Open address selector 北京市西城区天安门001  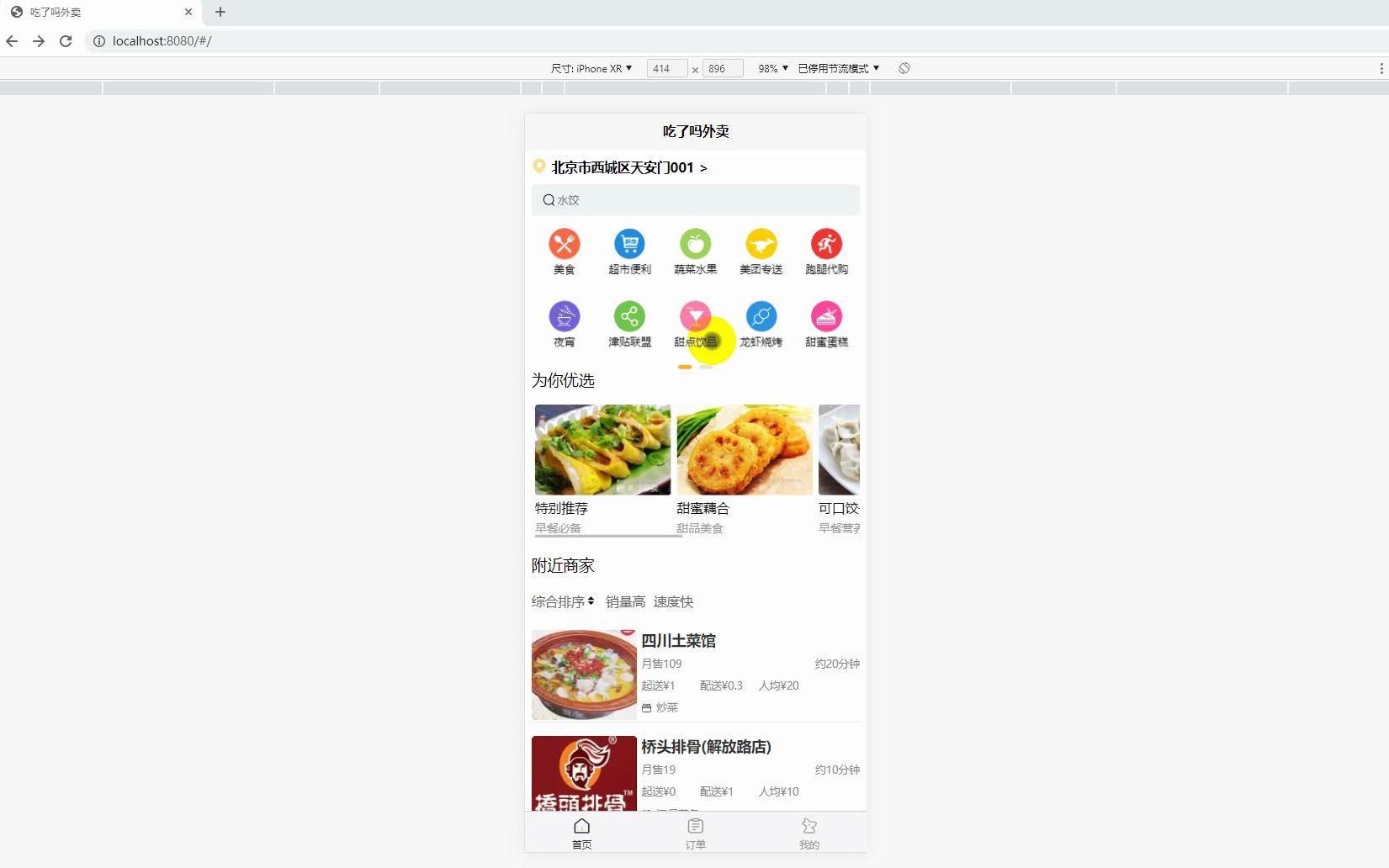click(x=629, y=167)
